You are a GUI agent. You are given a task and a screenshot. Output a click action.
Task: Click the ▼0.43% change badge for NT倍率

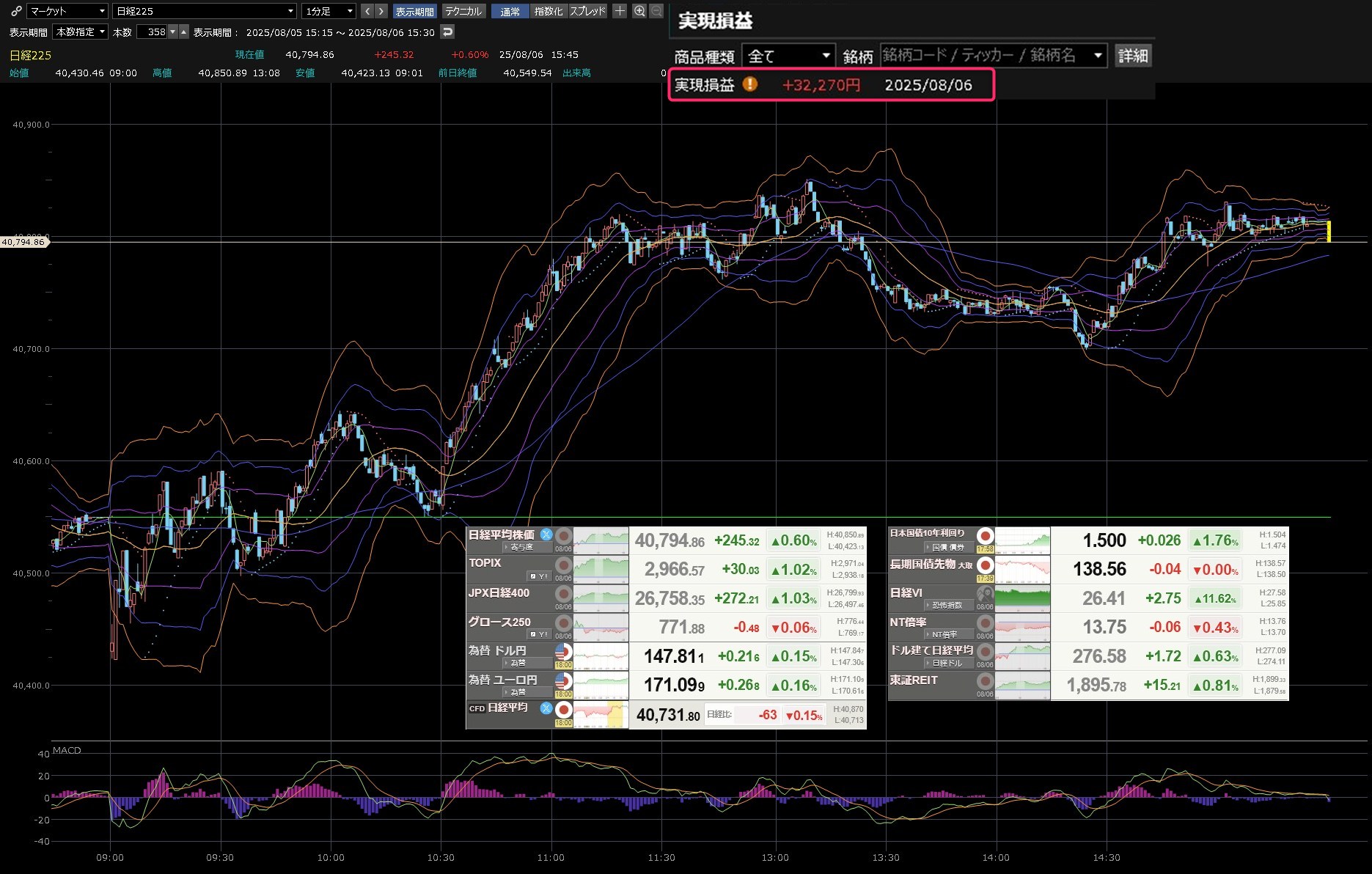pyautogui.click(x=1215, y=628)
